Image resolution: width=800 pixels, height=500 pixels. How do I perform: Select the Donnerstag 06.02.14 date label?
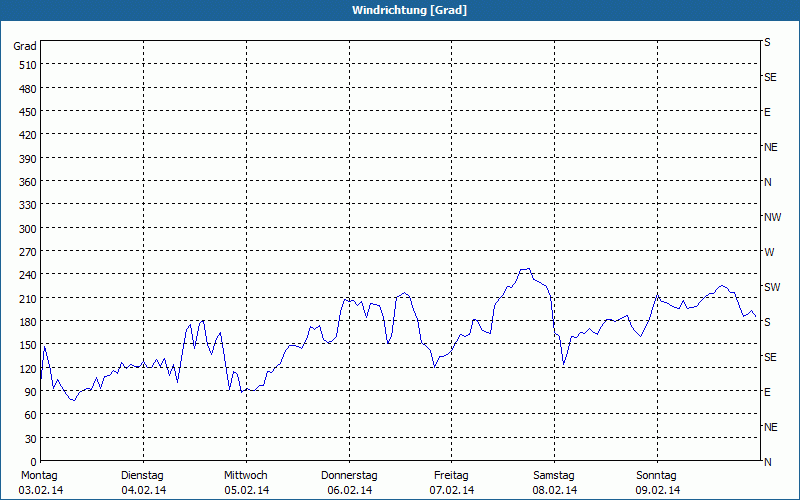coord(349,483)
